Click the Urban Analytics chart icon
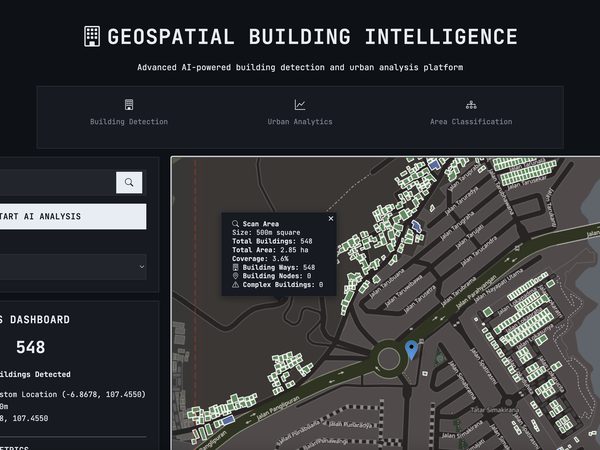The image size is (600, 450). tap(300, 104)
